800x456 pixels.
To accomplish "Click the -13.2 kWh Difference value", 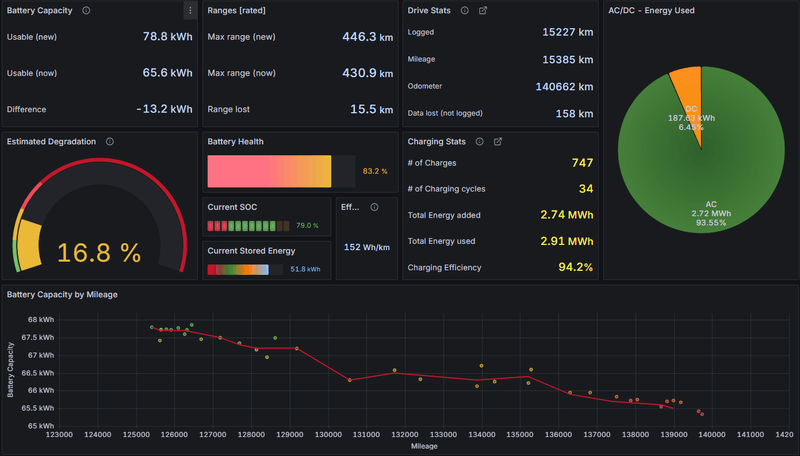I will coord(164,109).
